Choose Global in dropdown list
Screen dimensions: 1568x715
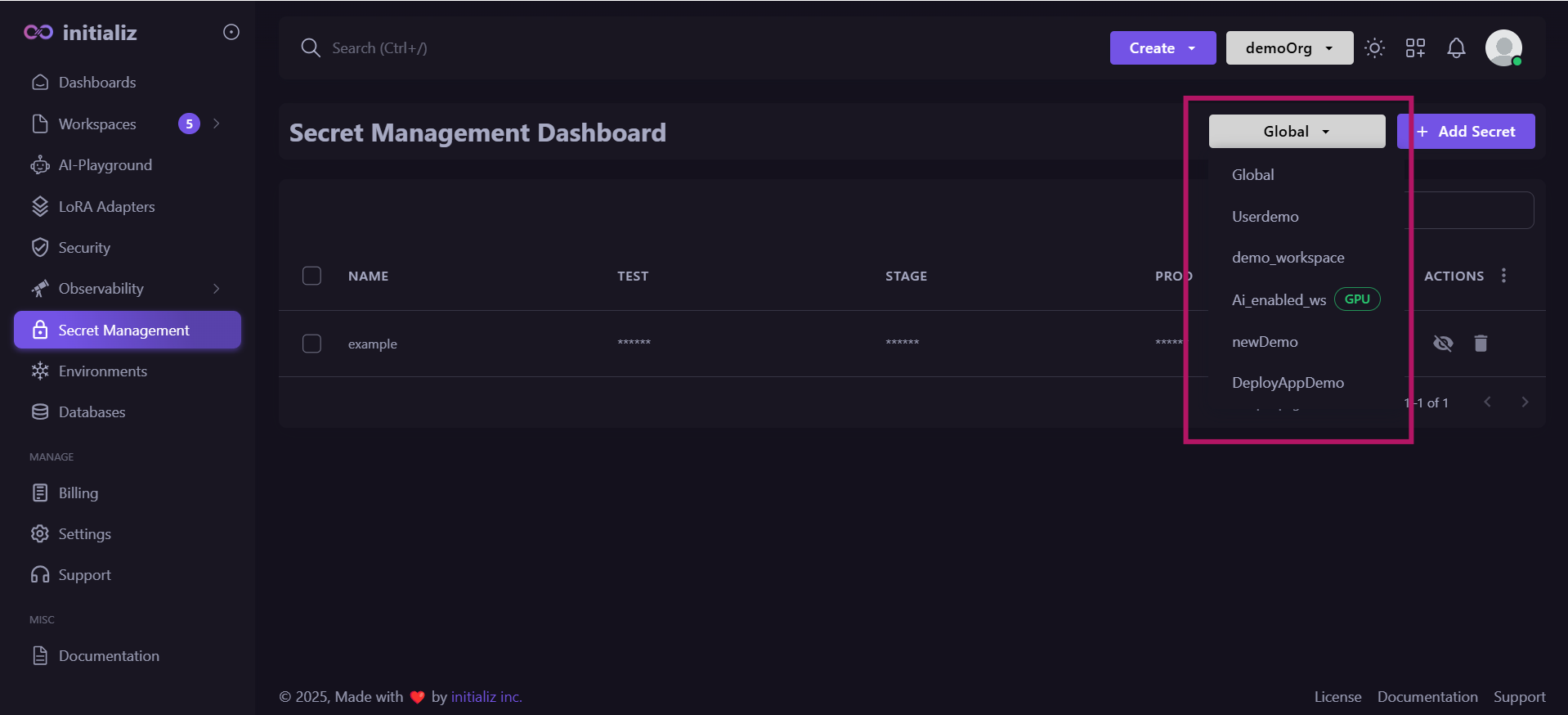coord(1305,175)
